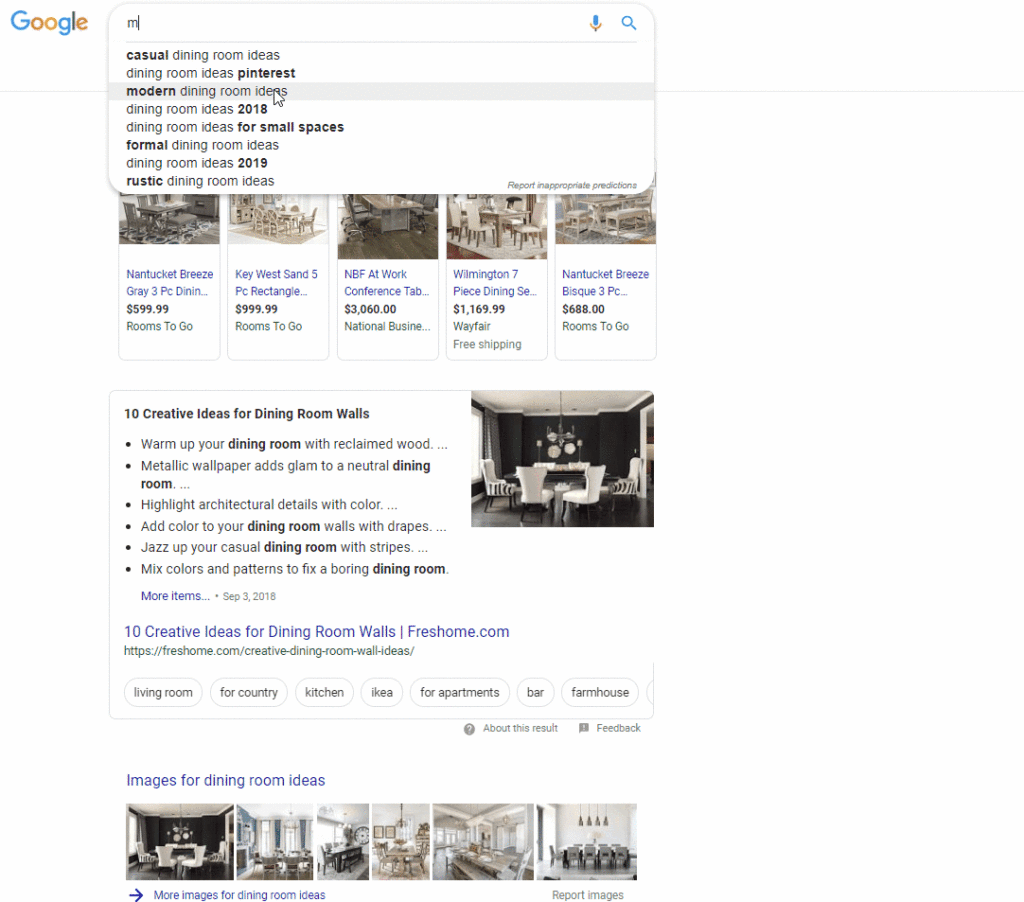1024x902 pixels.
Task: Click the 'Report images' link
Action: click(587, 895)
